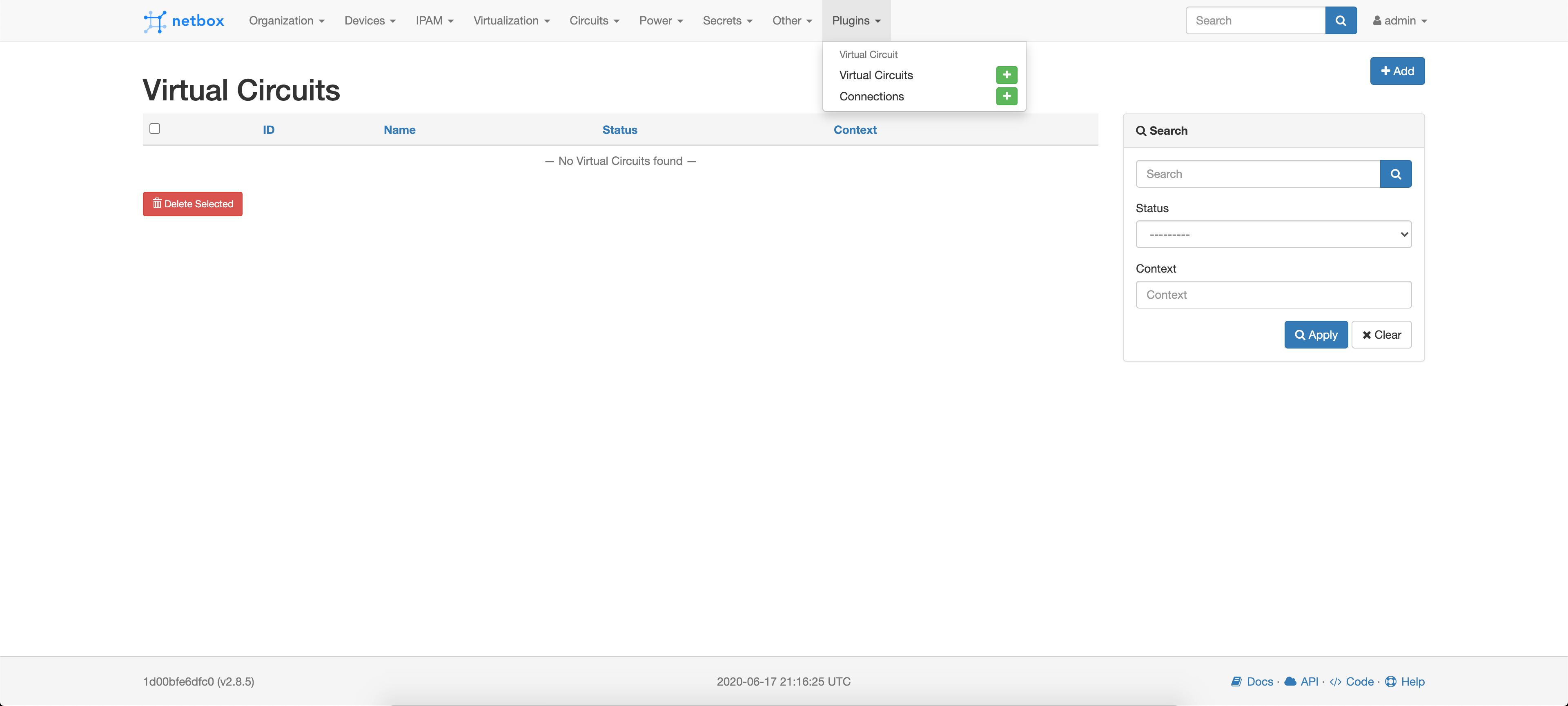Image resolution: width=1568 pixels, height=706 pixels.
Task: Click the green plus next to Virtual Circuits
Action: [1006, 75]
